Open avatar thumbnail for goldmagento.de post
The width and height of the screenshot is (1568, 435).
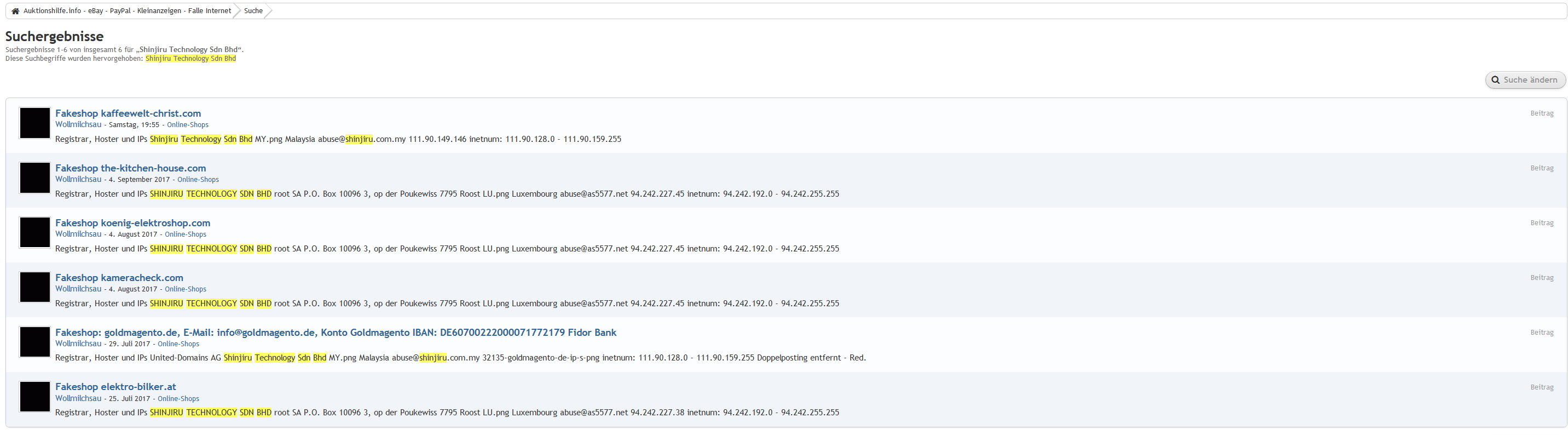(34, 342)
